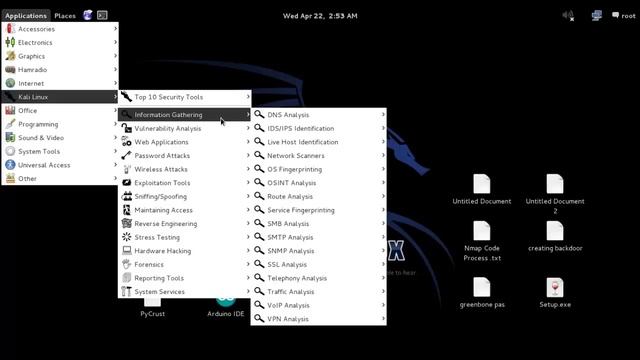Click the Forensics hand icon
The width and height of the screenshot is (640, 360).
click(127, 264)
